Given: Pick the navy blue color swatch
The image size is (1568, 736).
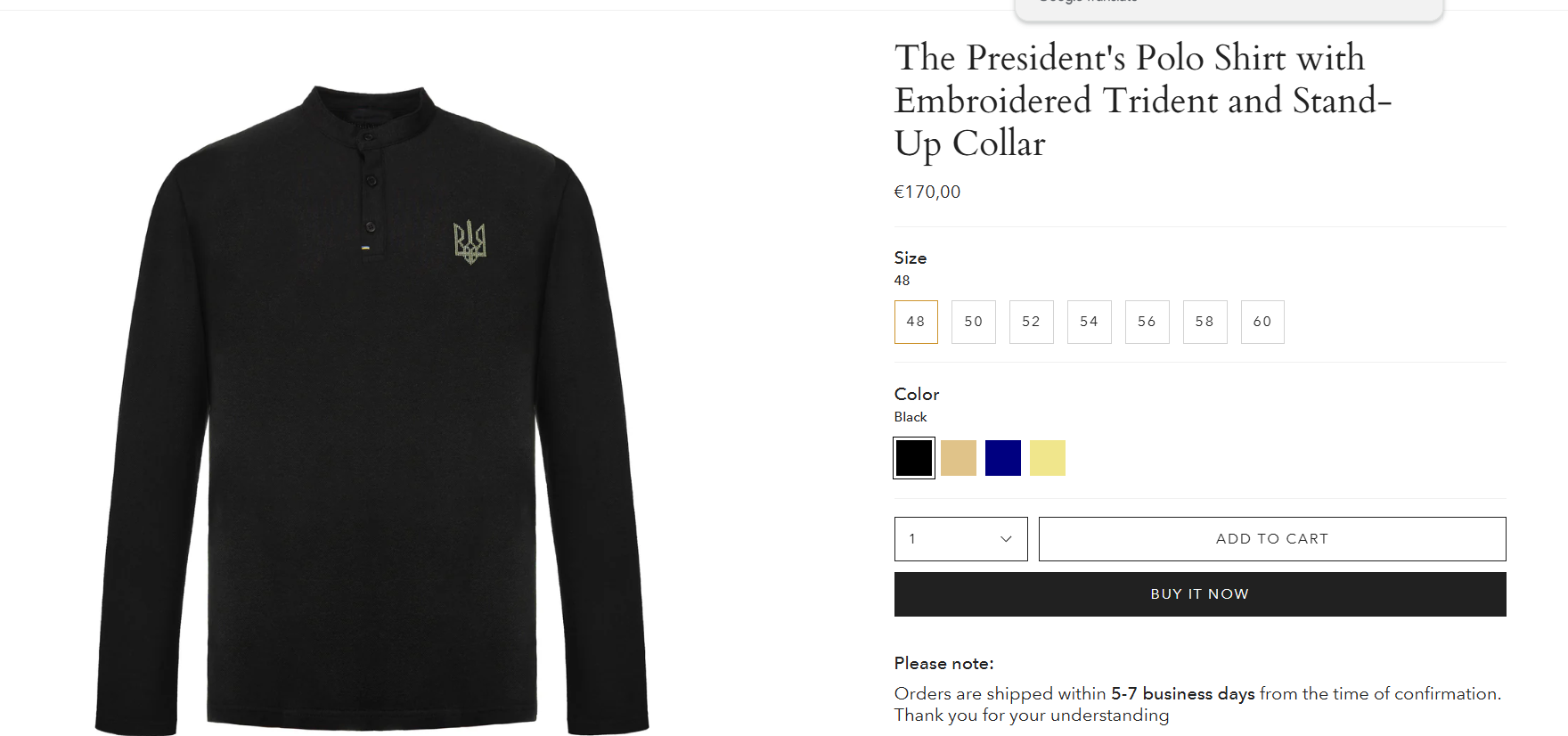Looking at the screenshot, I should 1002,458.
